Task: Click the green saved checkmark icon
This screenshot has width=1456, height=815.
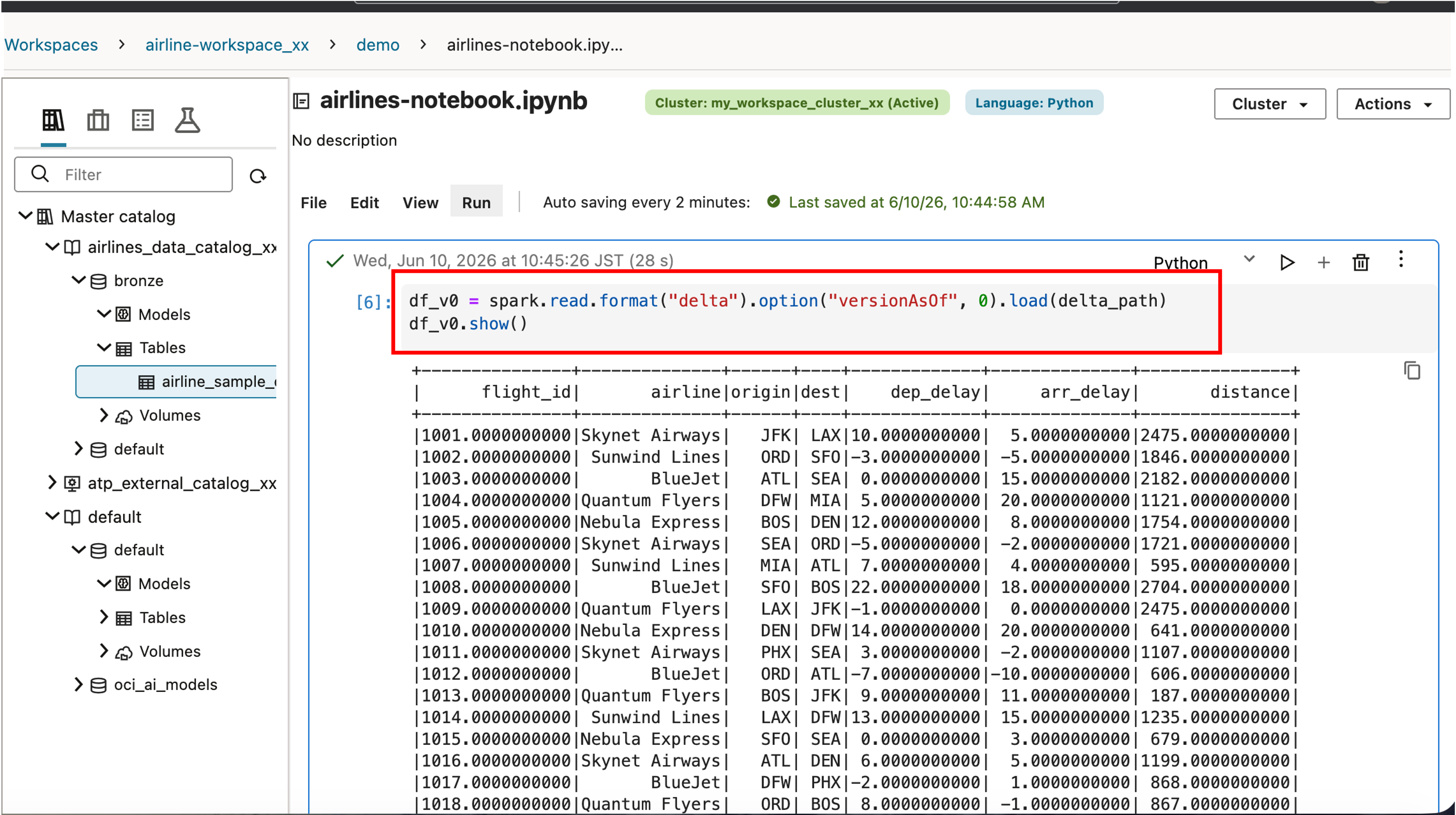Action: (773, 201)
